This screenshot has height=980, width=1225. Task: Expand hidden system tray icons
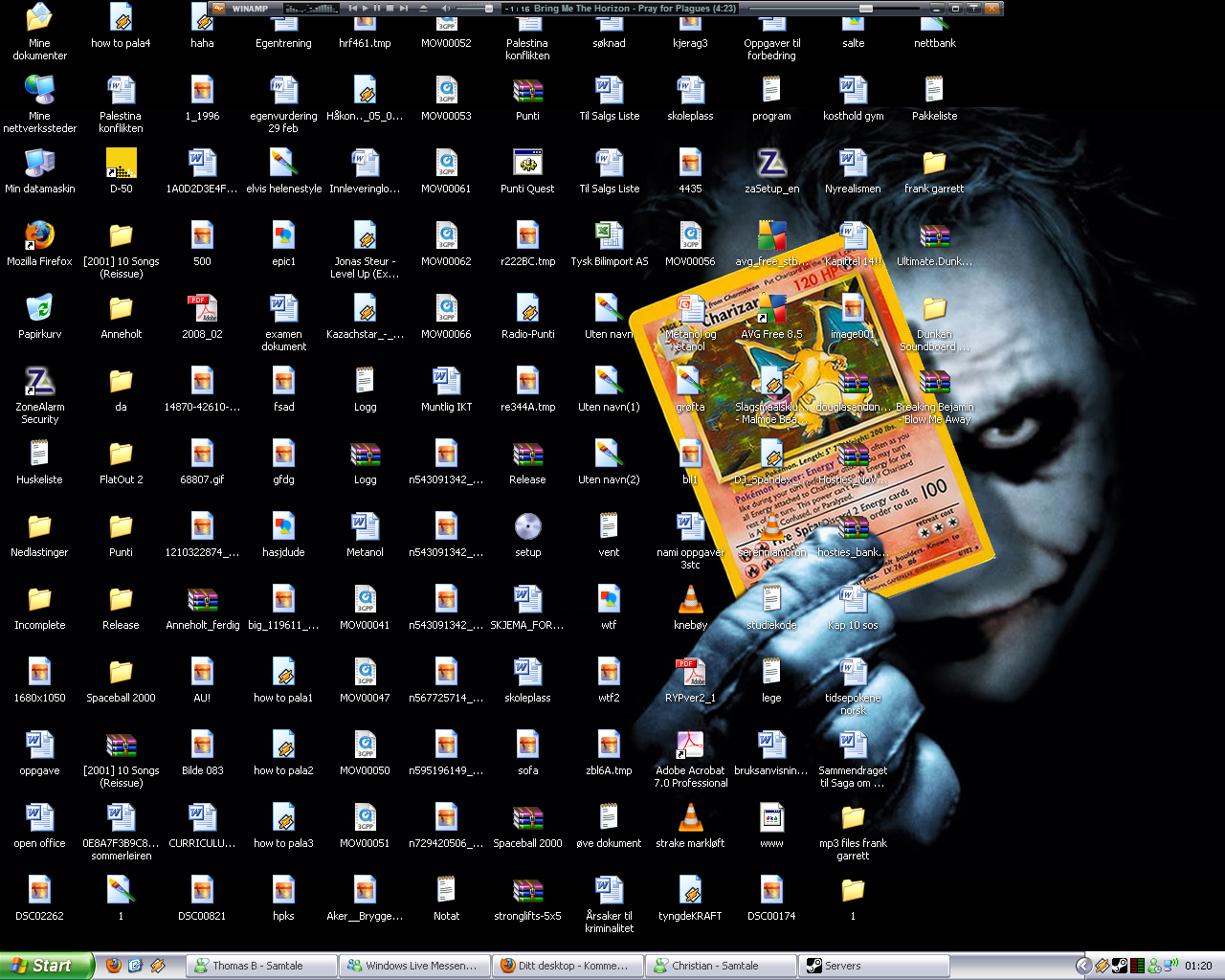1084,966
